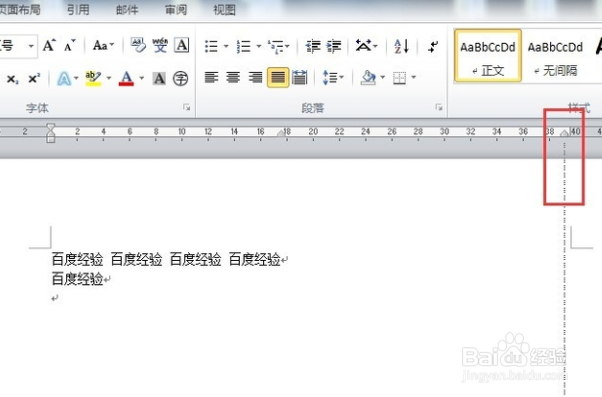602x397 pixels.
Task: Open the 邮件 ribbon tab
Action: pos(127,9)
